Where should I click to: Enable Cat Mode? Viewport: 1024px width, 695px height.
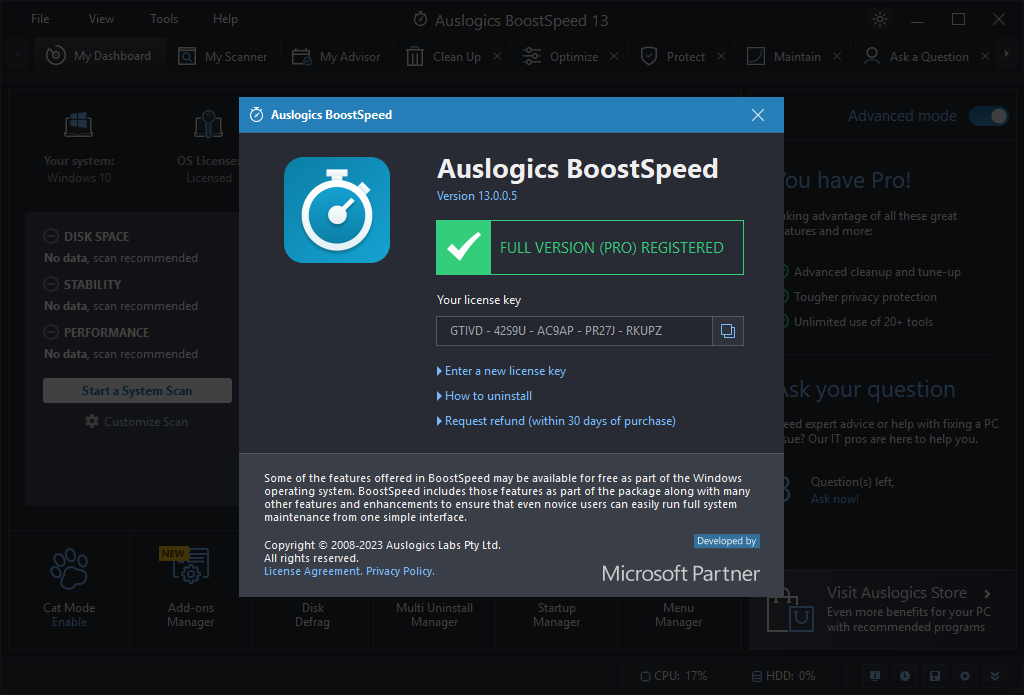69,622
